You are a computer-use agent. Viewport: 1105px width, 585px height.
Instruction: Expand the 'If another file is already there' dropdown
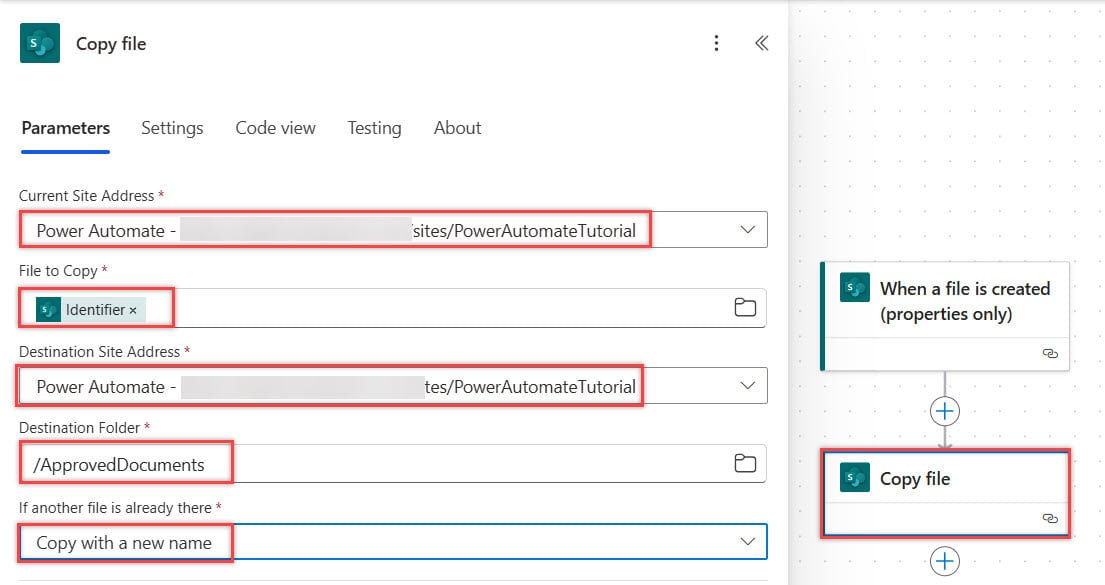(748, 541)
